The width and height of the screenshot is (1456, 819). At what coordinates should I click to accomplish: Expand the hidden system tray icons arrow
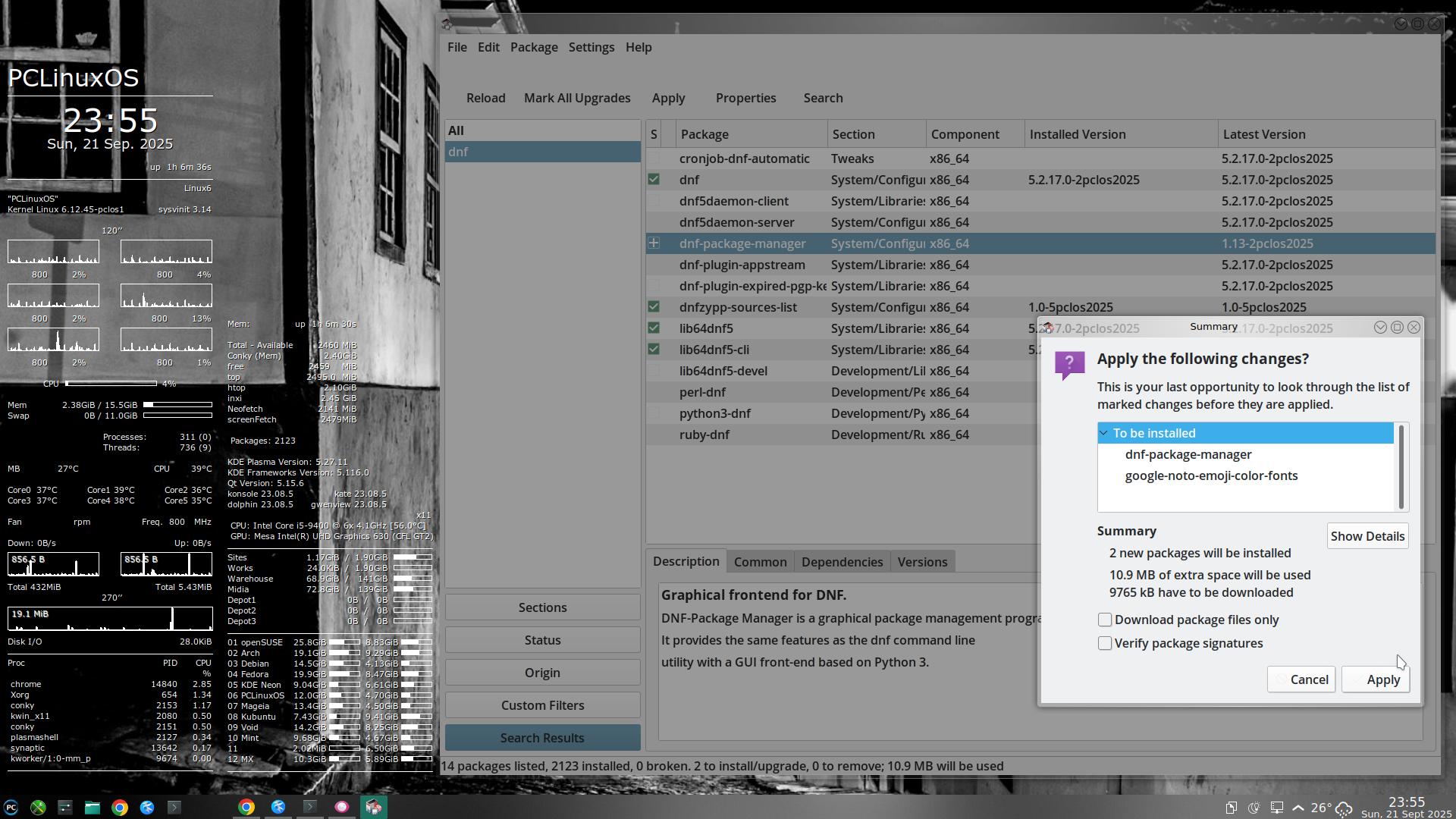click(x=1298, y=808)
